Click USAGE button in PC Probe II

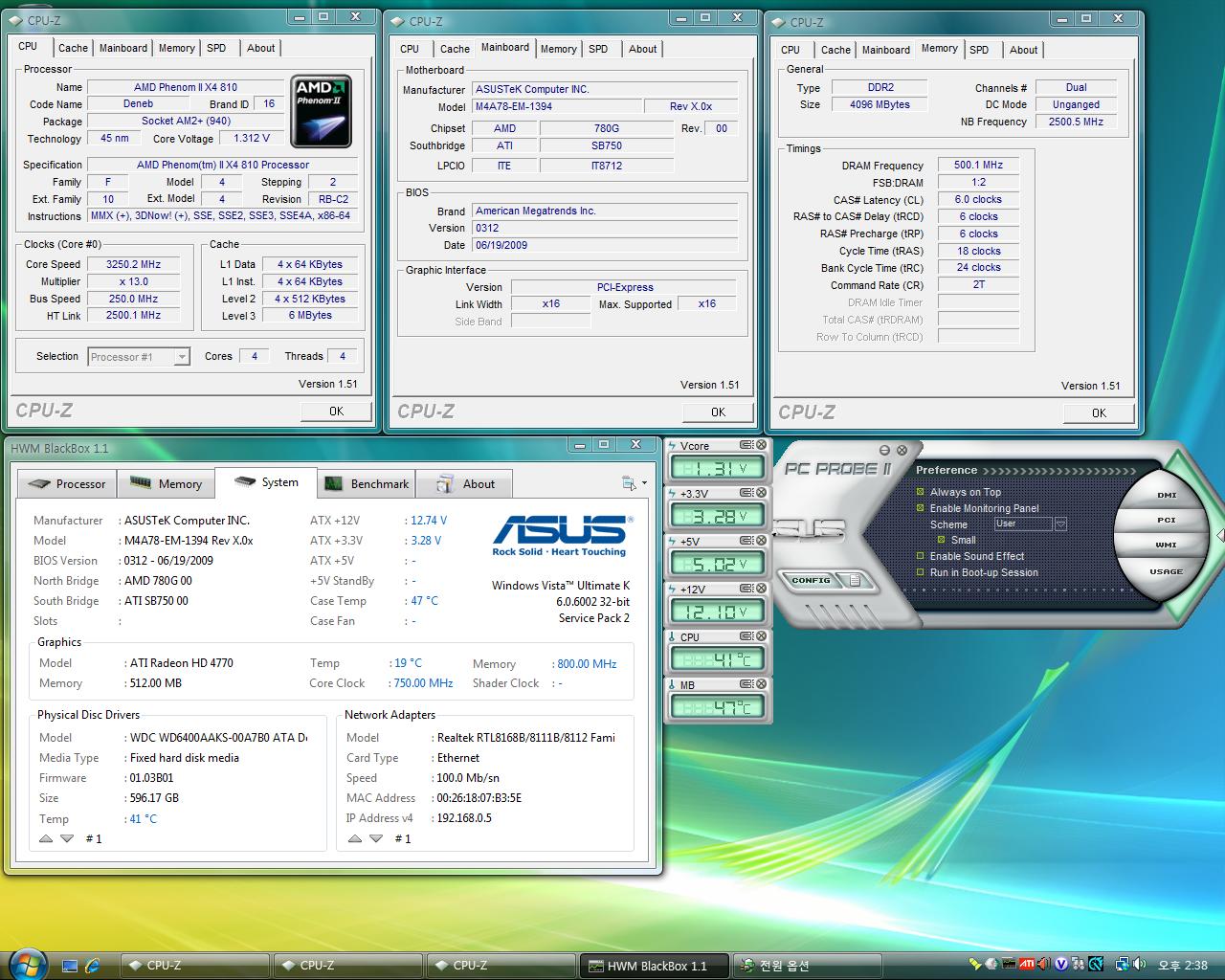click(1166, 571)
